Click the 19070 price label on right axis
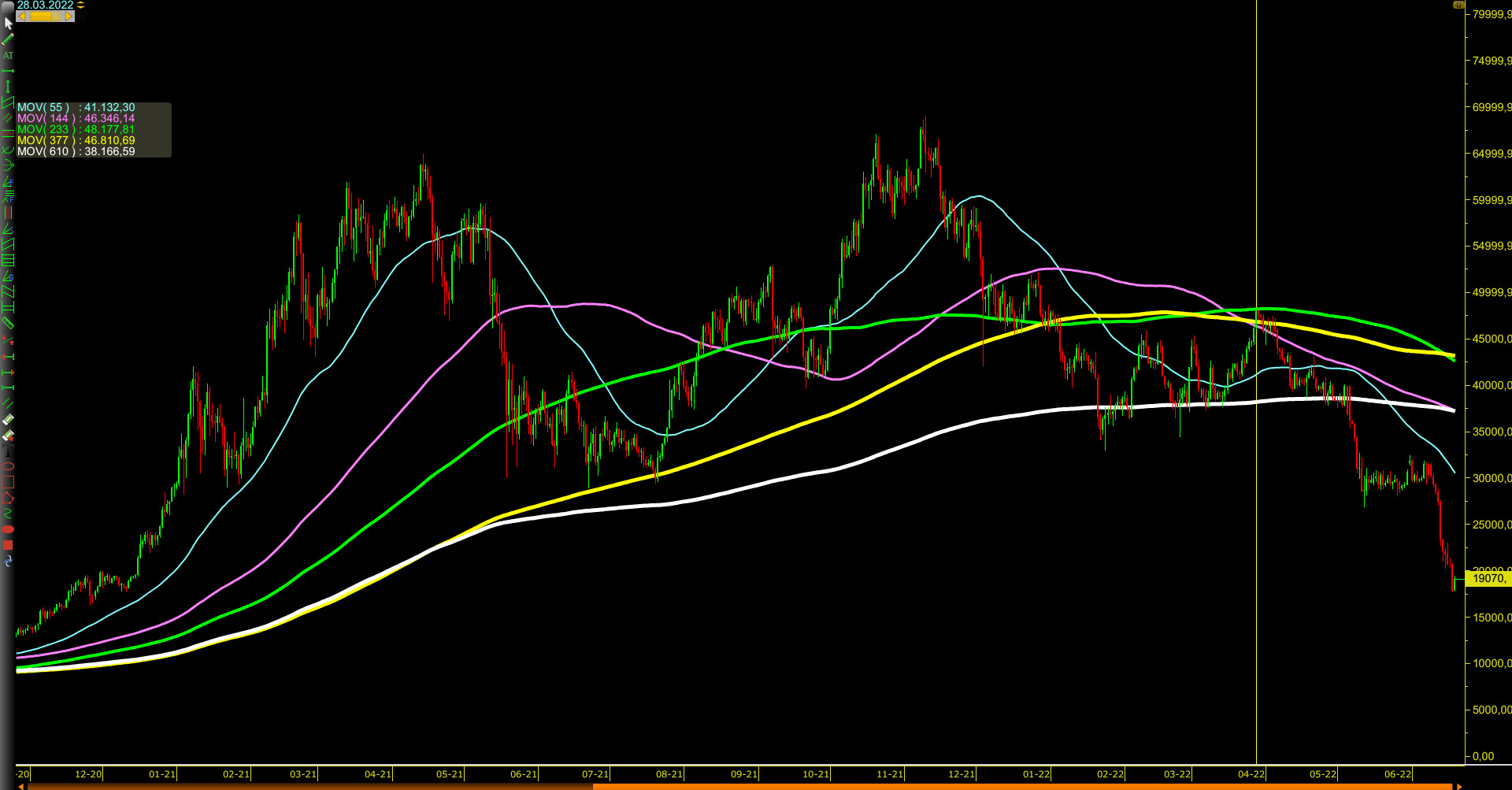Image resolution: width=1512 pixels, height=790 pixels. tap(1491, 577)
